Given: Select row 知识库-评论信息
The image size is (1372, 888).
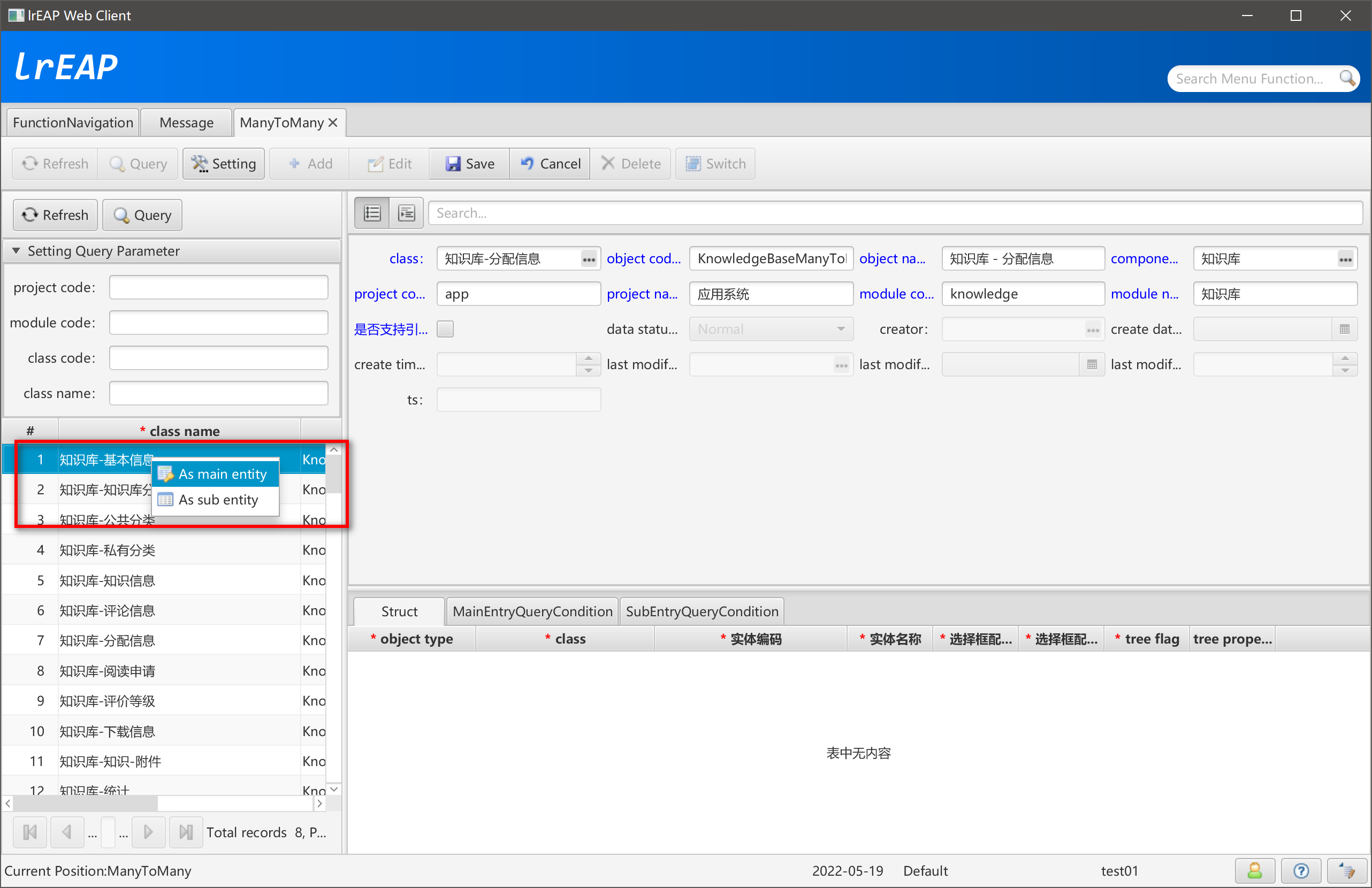Looking at the screenshot, I should coord(164,611).
